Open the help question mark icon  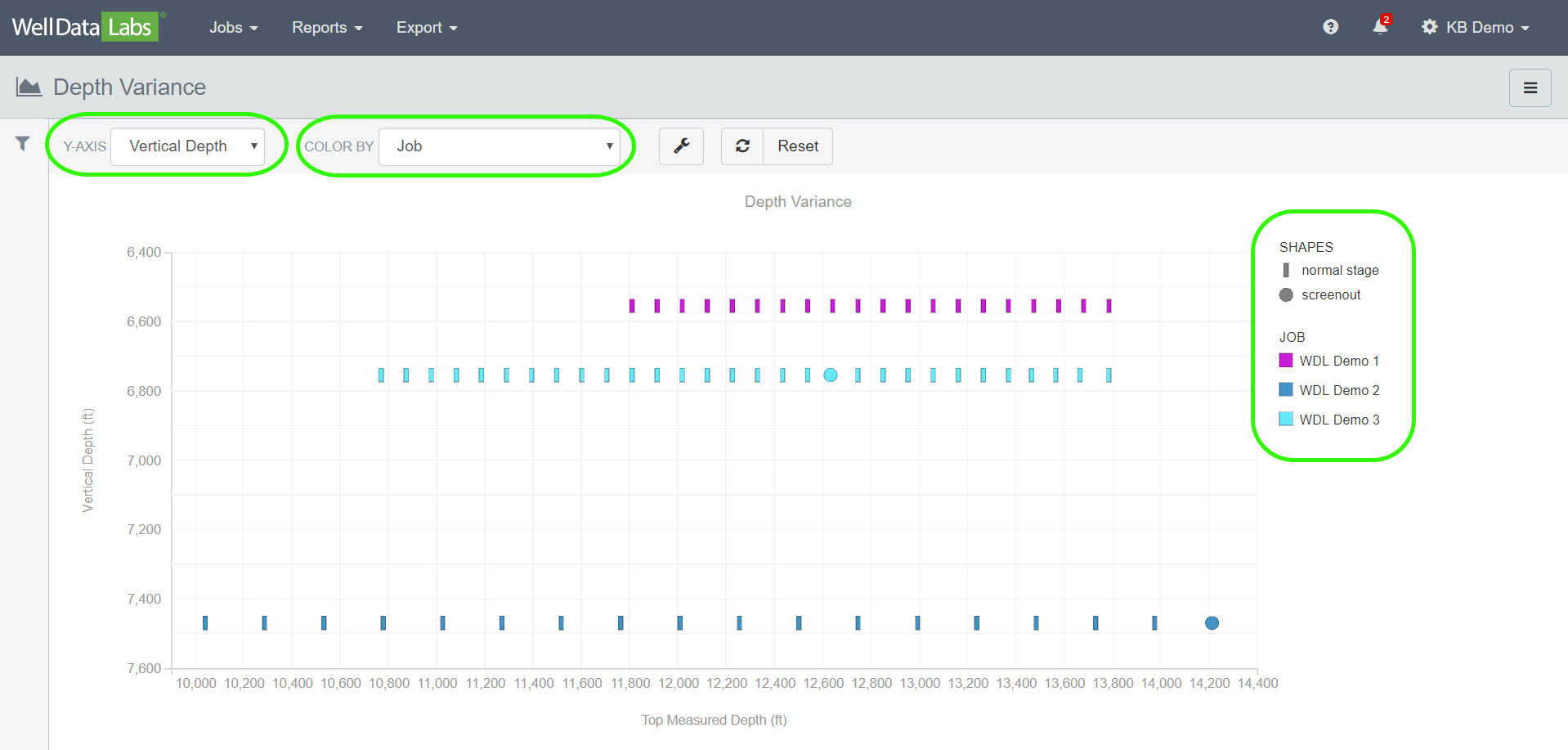click(1330, 28)
